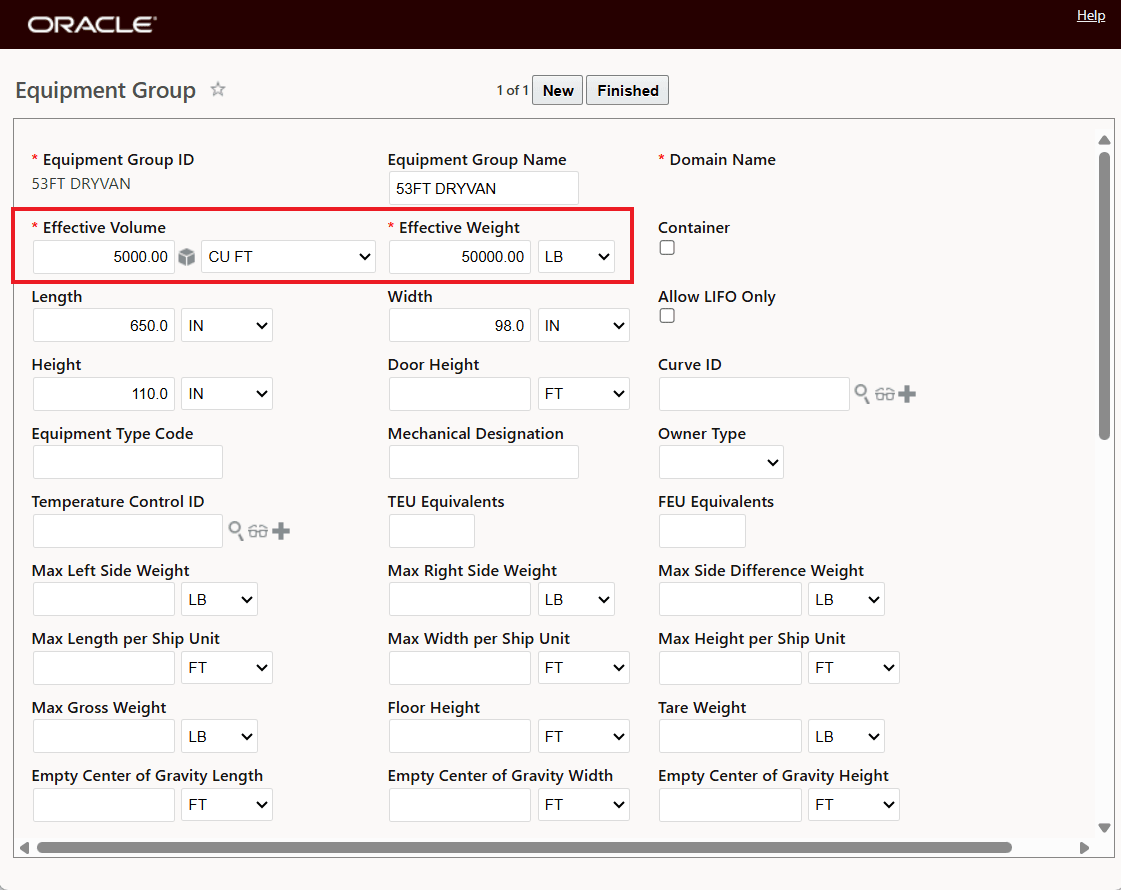Click the Tare Weight input field
The width and height of the screenshot is (1121, 890).
pyautogui.click(x=730, y=736)
